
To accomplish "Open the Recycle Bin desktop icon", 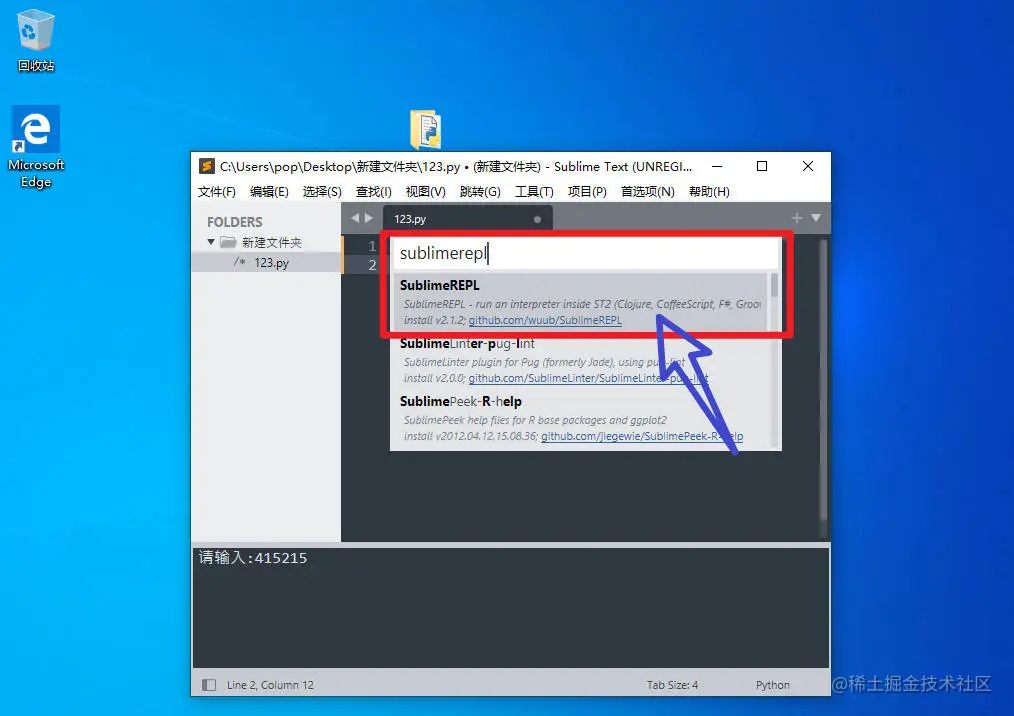I will click(36, 40).
